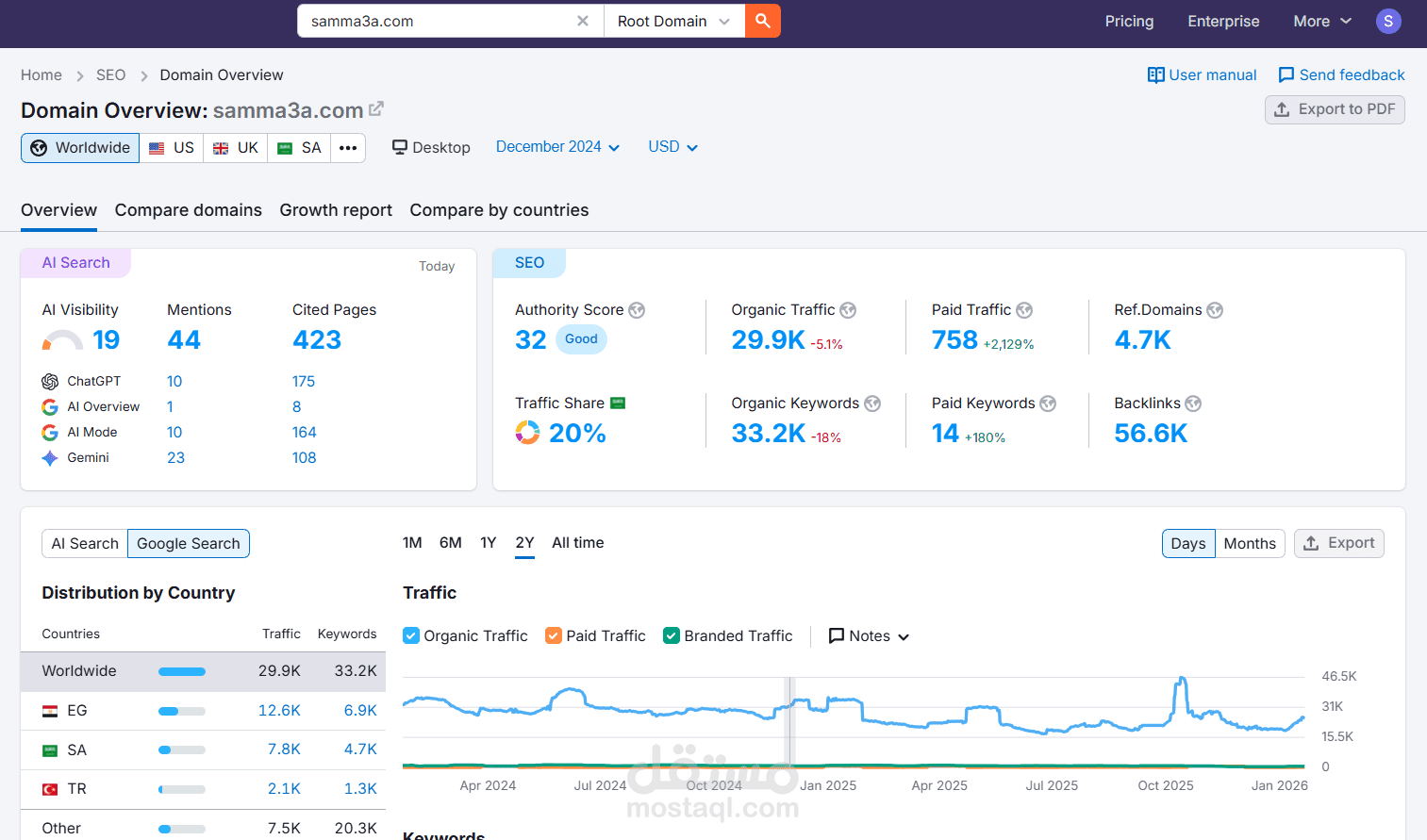
Task: Open samma3a.com external link icon
Action: tap(376, 108)
